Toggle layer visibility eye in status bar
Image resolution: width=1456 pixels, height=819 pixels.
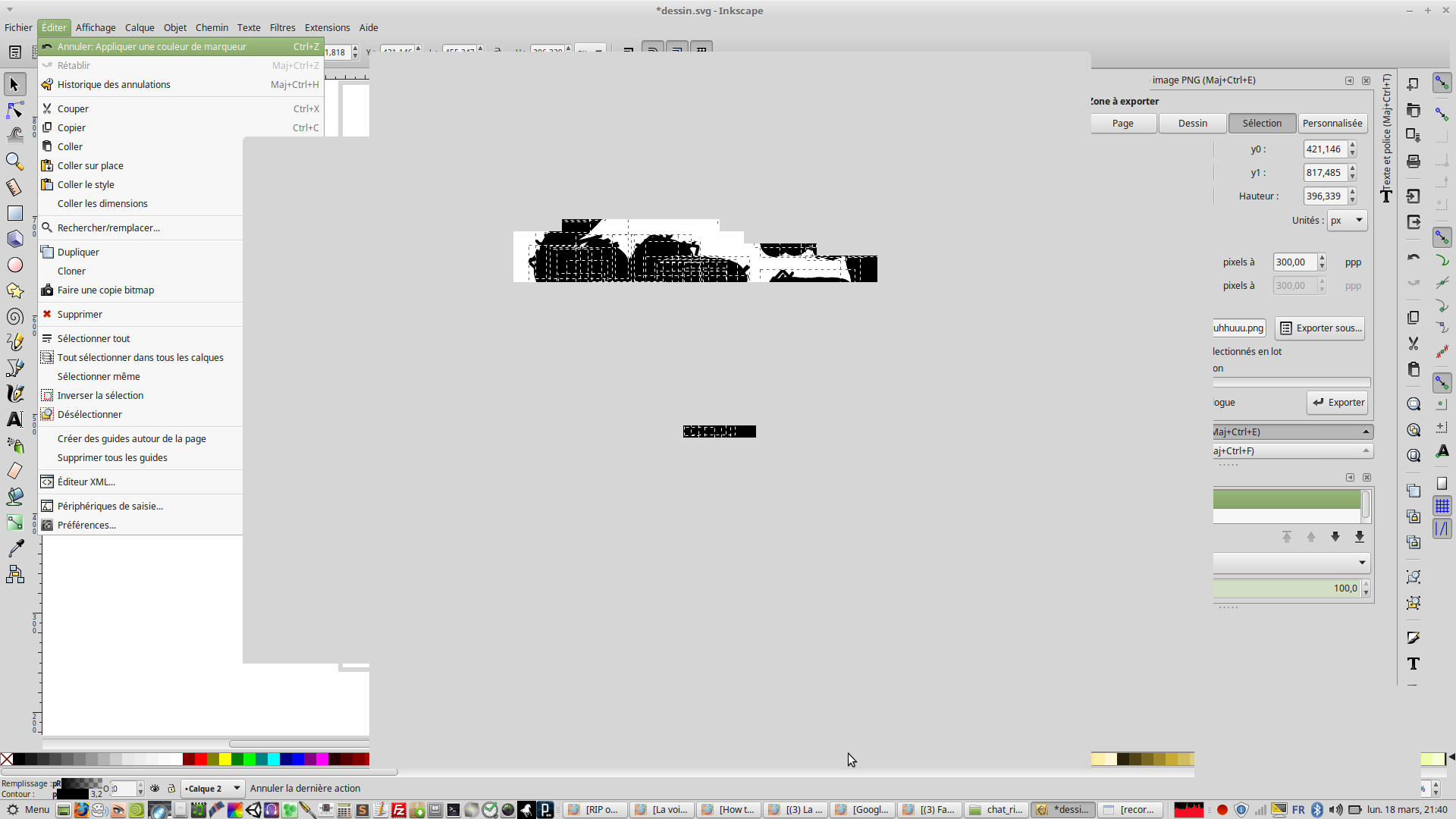[x=155, y=789]
